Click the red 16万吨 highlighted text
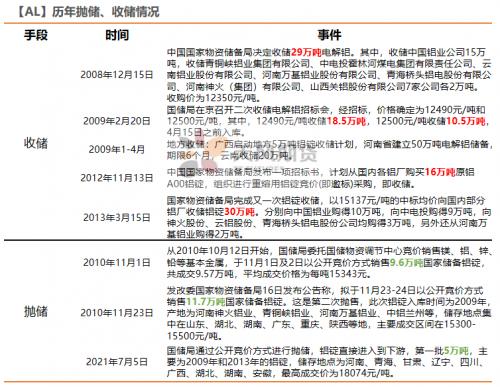Viewport: 500px width, 387px height. pos(440,172)
